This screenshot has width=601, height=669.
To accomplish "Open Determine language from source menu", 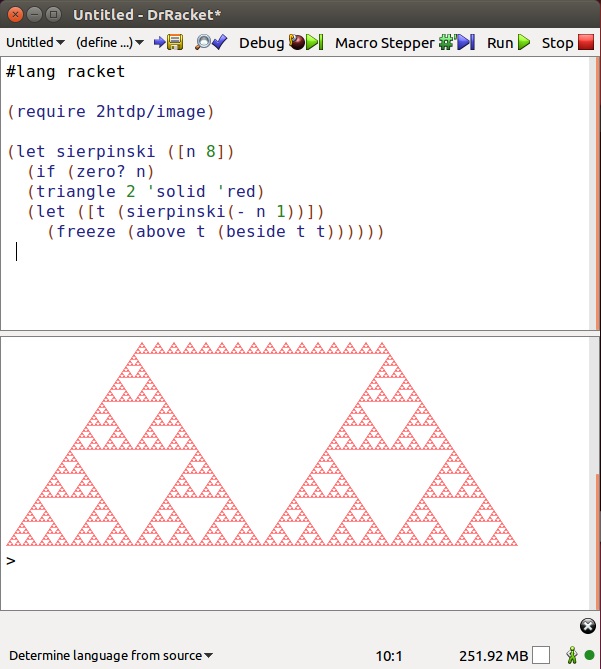I will point(111,655).
